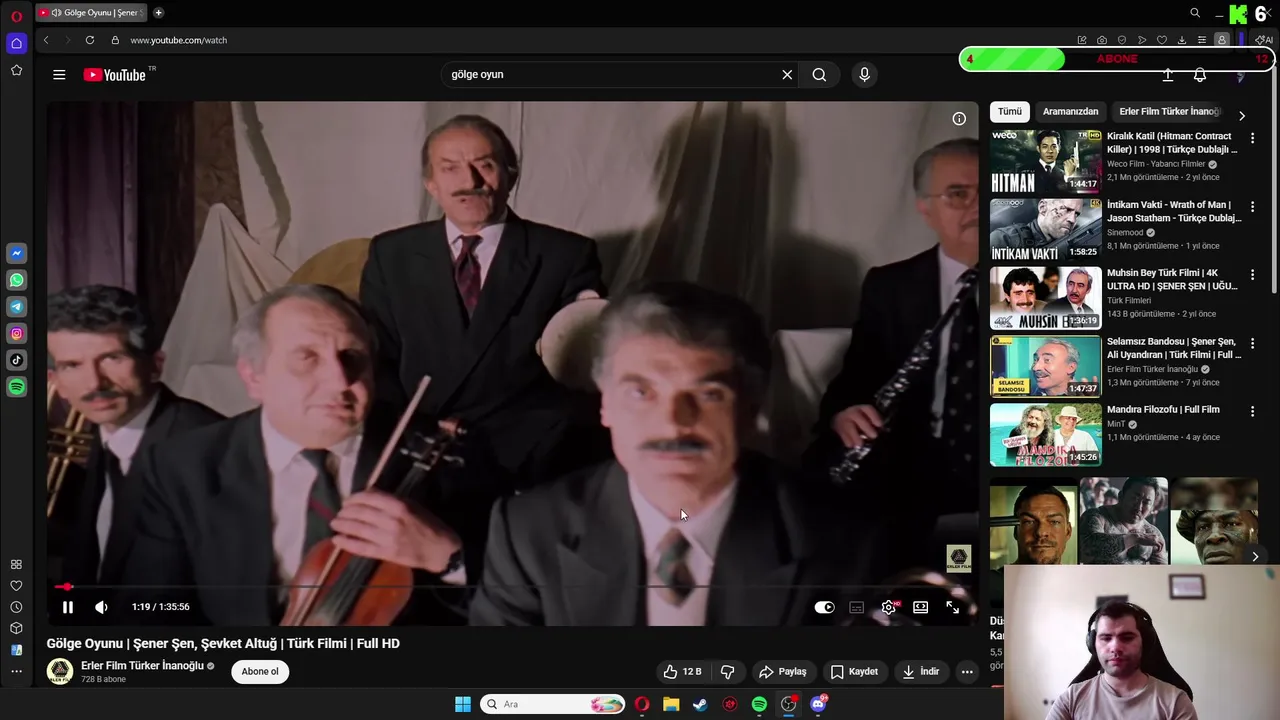Open options for Selamsız Bandosu video
1280x720 pixels.
point(1252,343)
